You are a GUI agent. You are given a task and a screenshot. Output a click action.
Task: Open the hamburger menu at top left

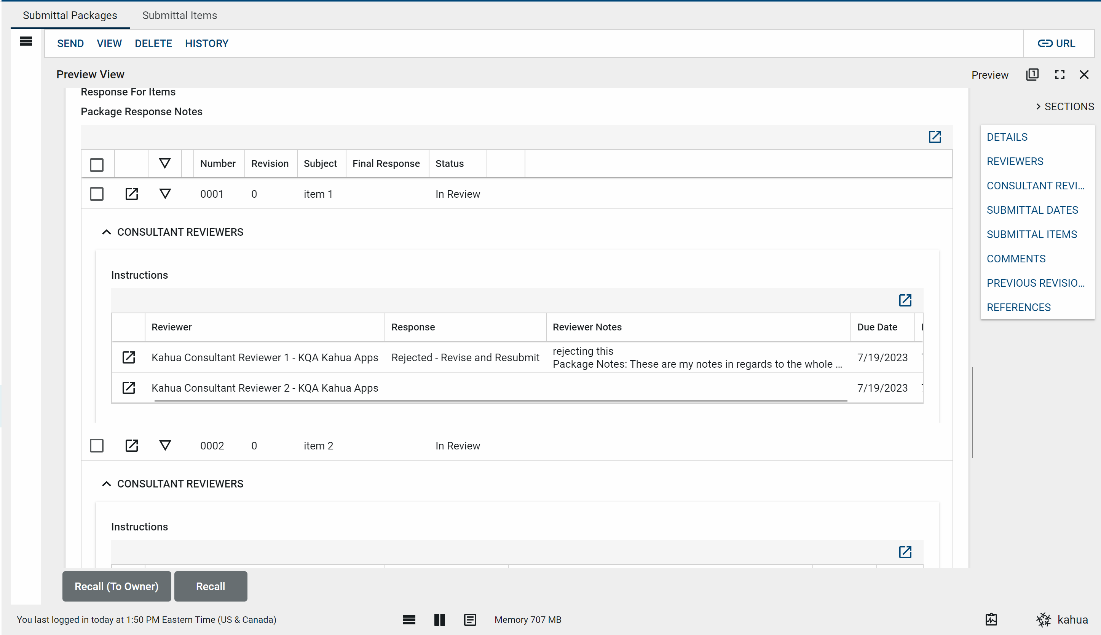point(26,42)
